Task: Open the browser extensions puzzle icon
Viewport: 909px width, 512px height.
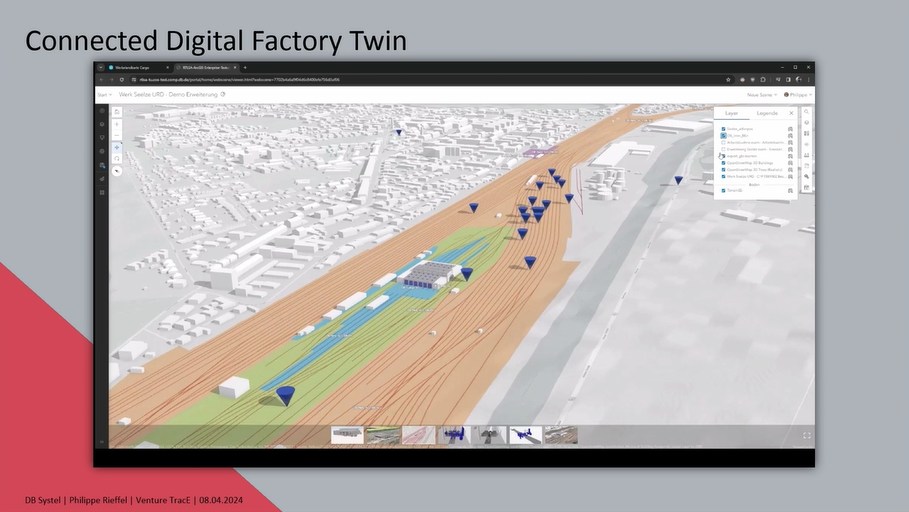Action: point(763,79)
